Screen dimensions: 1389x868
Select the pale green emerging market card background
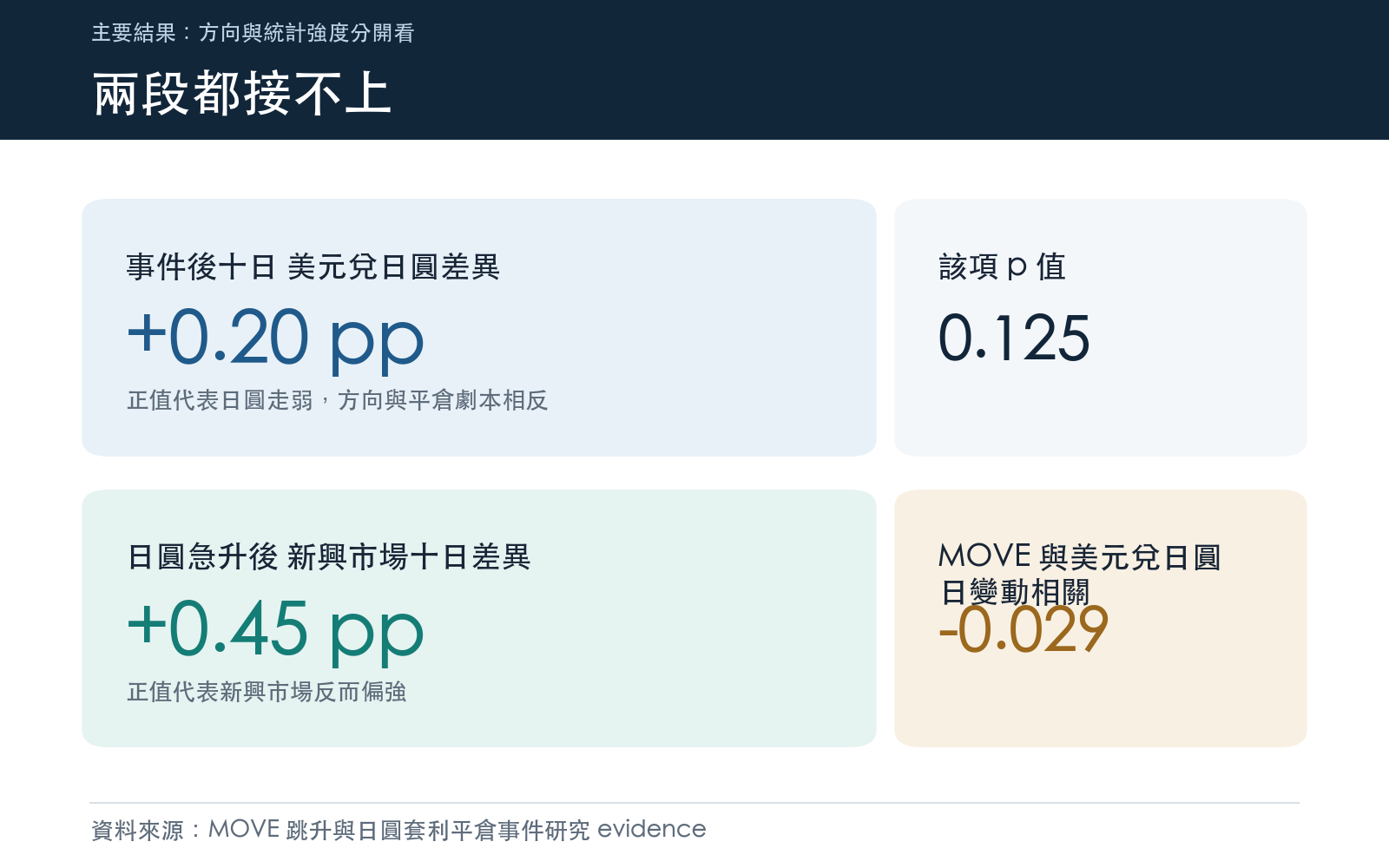tap(478, 618)
